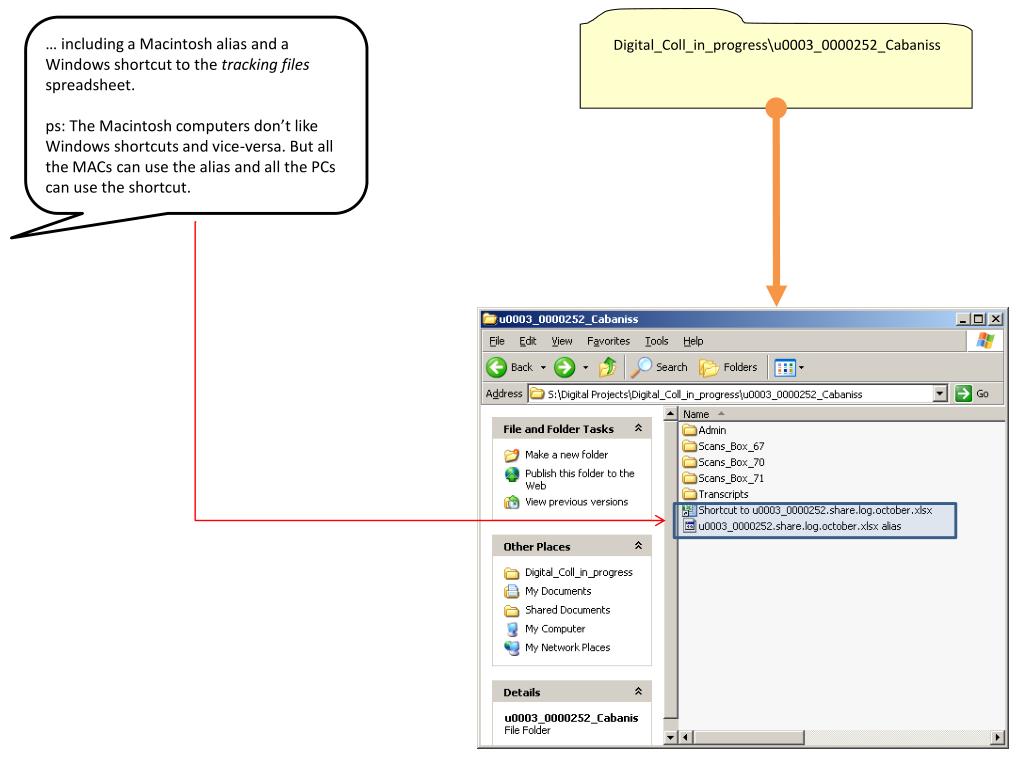Click the task pane scroll up arrow
1024x768 pixels.
tap(670, 413)
